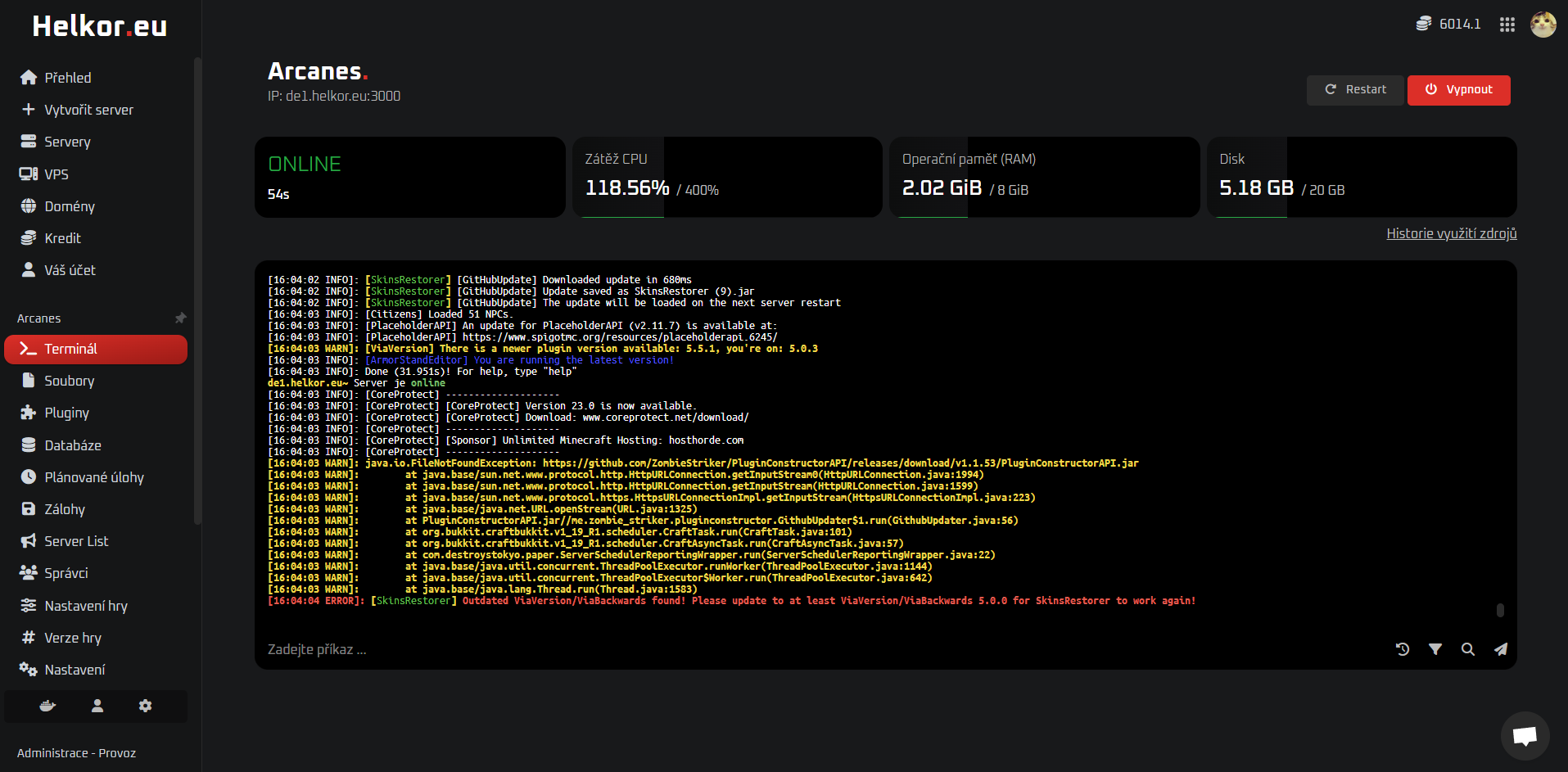Image resolution: width=1568 pixels, height=772 pixels.
Task: Click the console filter funnel icon
Action: coord(1435,649)
